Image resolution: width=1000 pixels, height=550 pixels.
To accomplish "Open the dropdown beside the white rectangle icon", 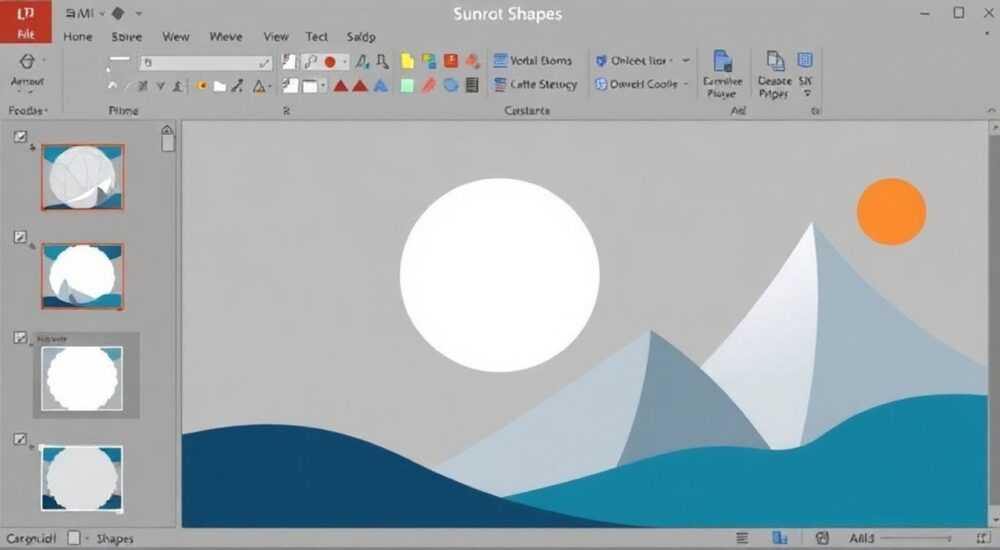I will [323, 86].
